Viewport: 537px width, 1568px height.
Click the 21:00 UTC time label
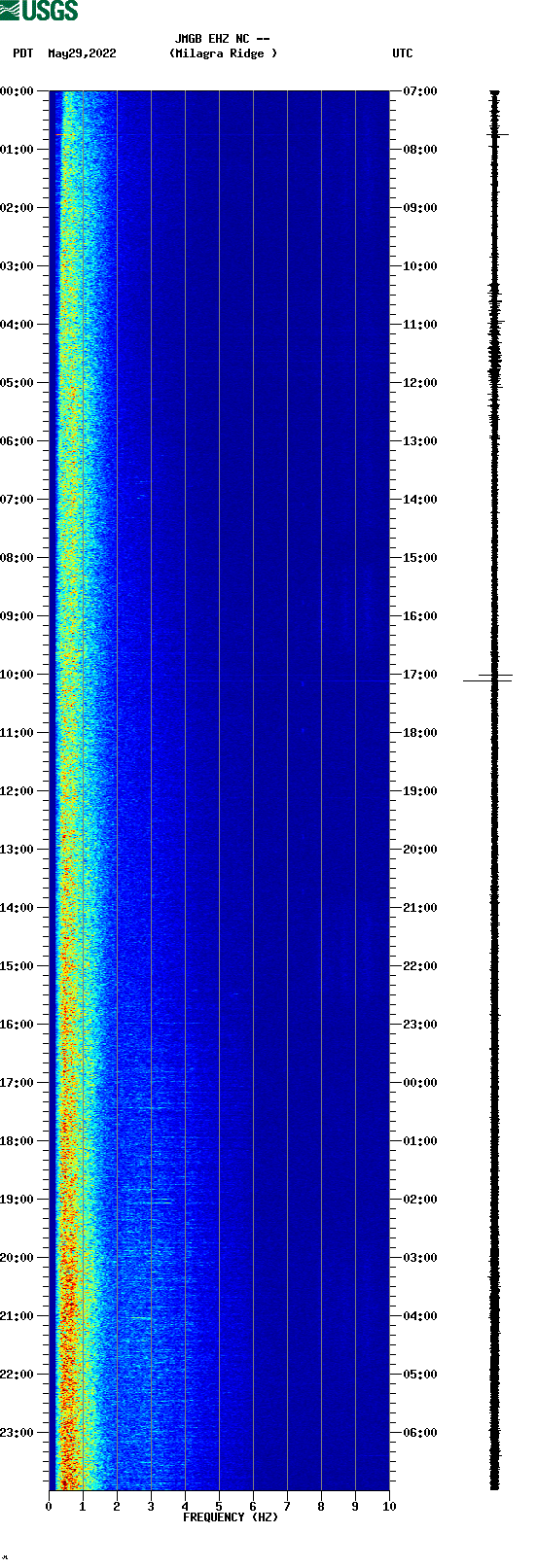coord(420,908)
